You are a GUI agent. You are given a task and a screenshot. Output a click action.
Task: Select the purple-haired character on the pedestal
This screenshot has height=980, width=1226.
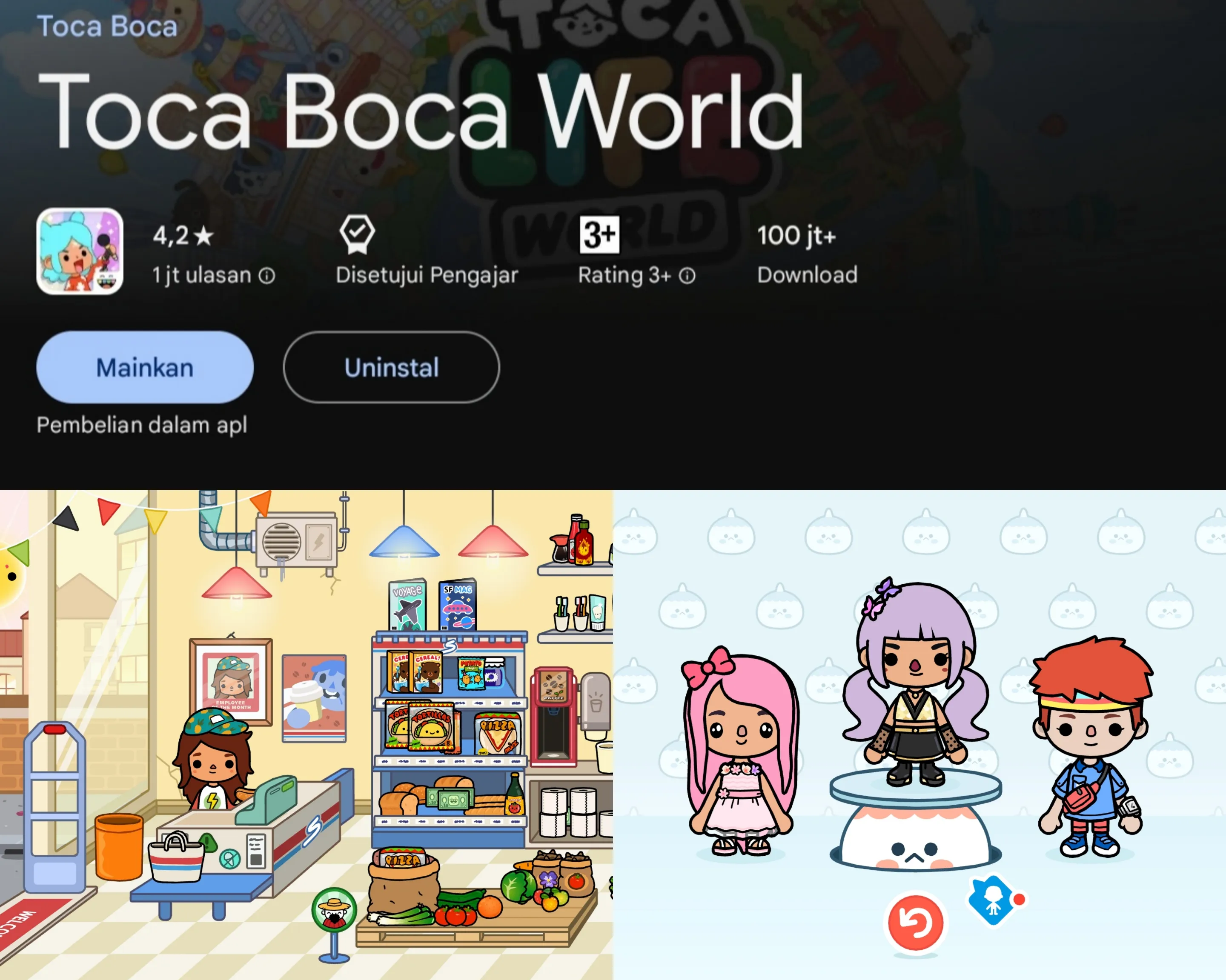pos(916,683)
